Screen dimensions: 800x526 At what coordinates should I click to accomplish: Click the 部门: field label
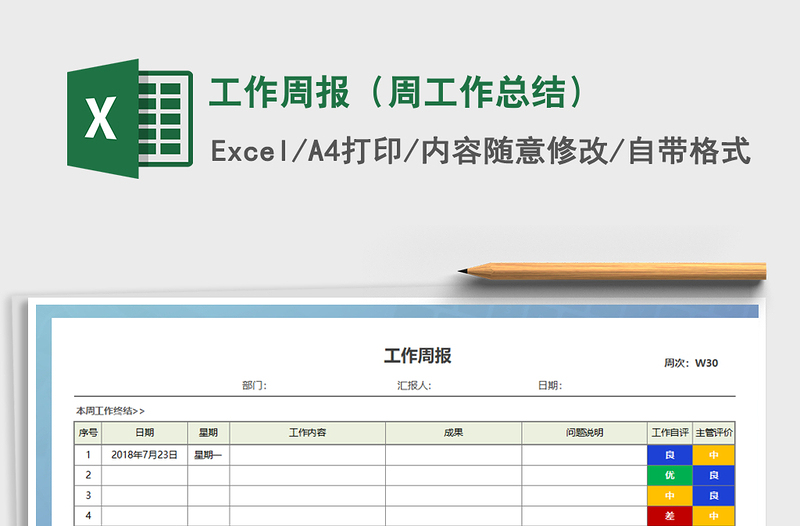(254, 385)
